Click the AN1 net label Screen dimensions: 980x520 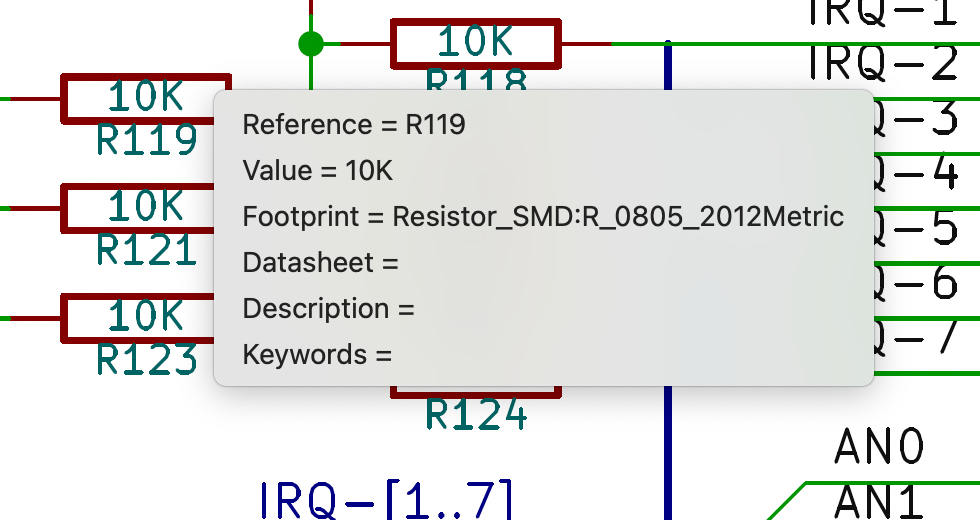[879, 501]
